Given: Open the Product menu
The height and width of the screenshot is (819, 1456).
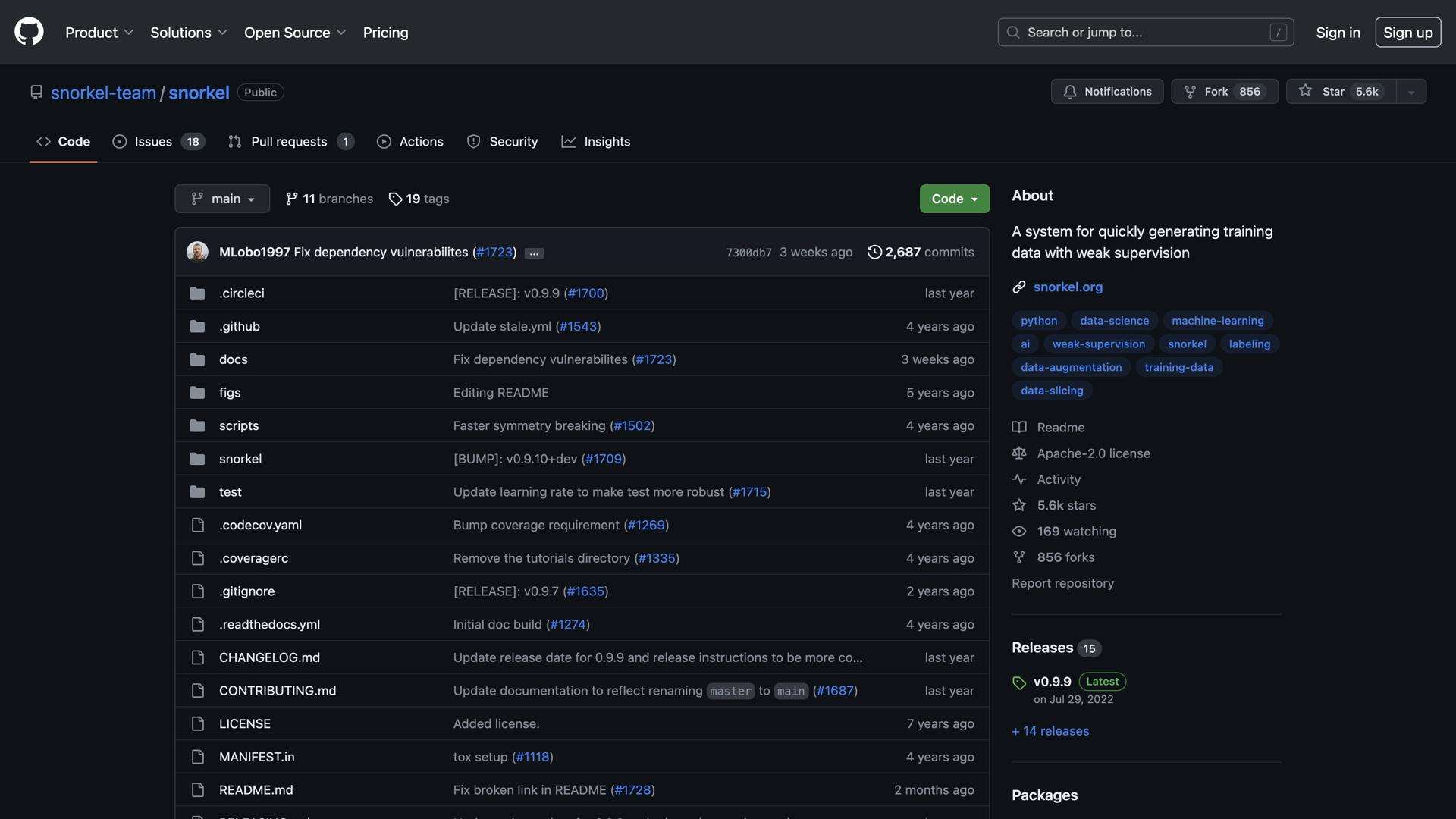Looking at the screenshot, I should pyautogui.click(x=99, y=33).
